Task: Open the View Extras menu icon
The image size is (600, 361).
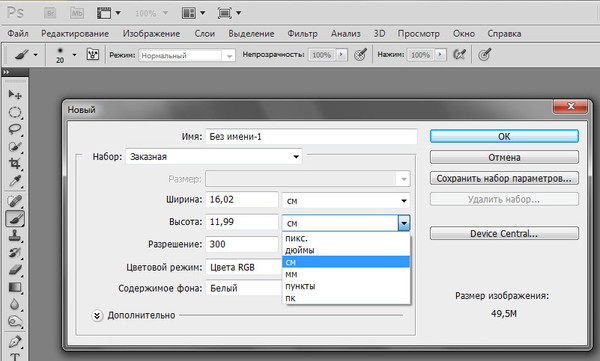Action: point(108,13)
